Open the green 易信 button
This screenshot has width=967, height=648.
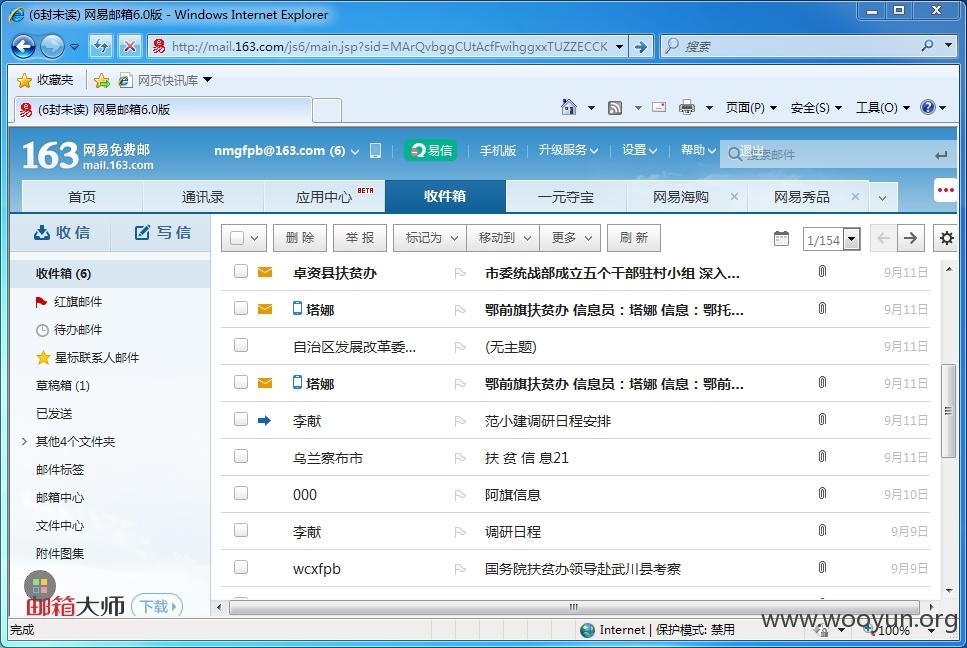tap(430, 150)
